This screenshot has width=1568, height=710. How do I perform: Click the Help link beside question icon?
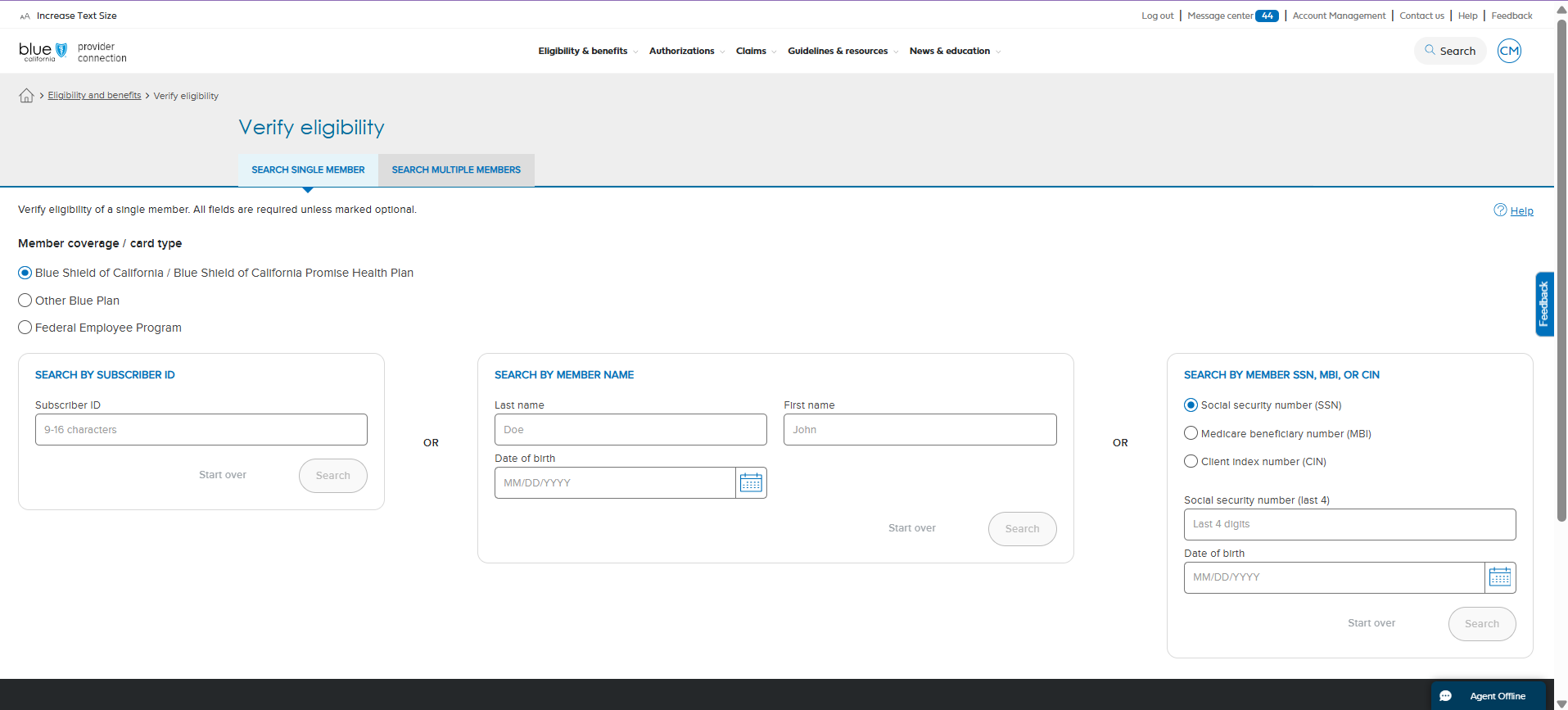pyautogui.click(x=1522, y=211)
